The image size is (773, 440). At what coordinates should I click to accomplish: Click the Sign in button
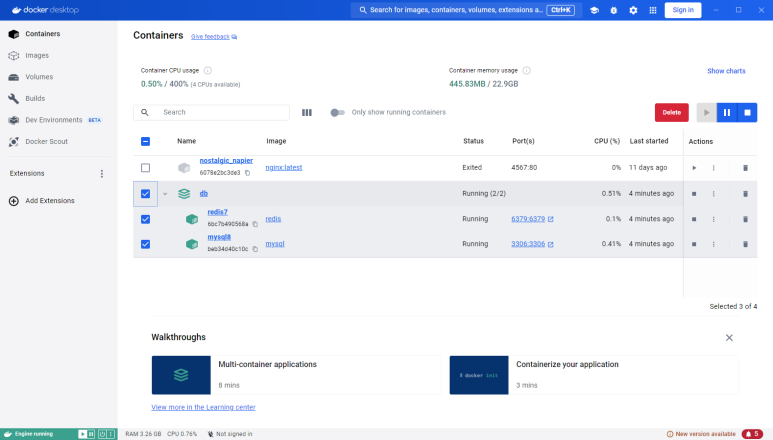pyautogui.click(x=683, y=10)
